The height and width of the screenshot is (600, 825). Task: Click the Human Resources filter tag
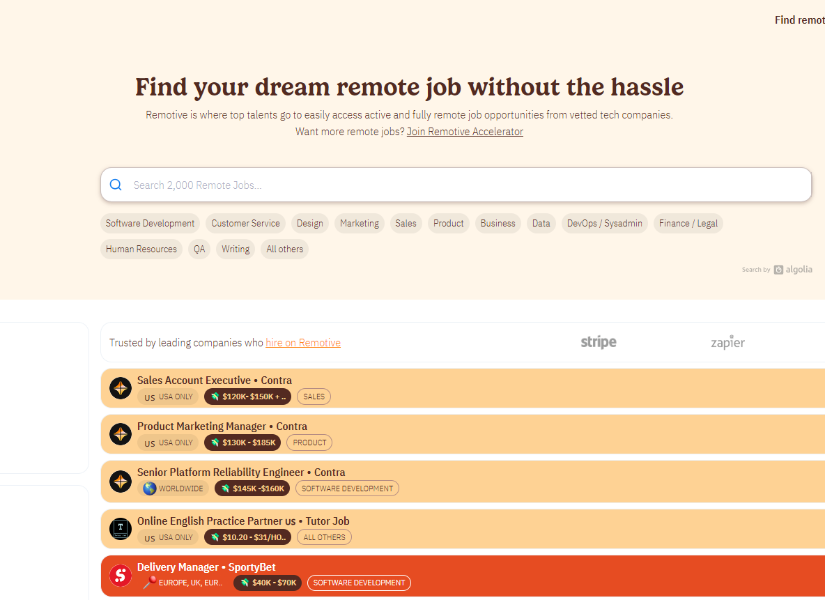point(141,249)
